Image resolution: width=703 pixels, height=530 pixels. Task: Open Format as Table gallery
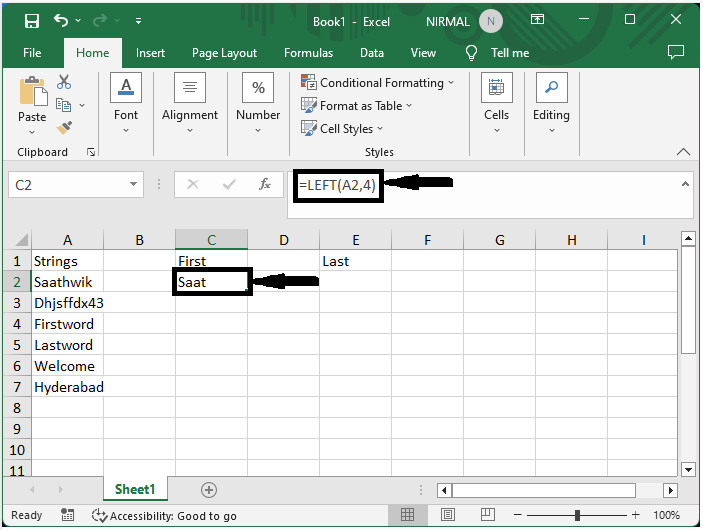click(356, 106)
